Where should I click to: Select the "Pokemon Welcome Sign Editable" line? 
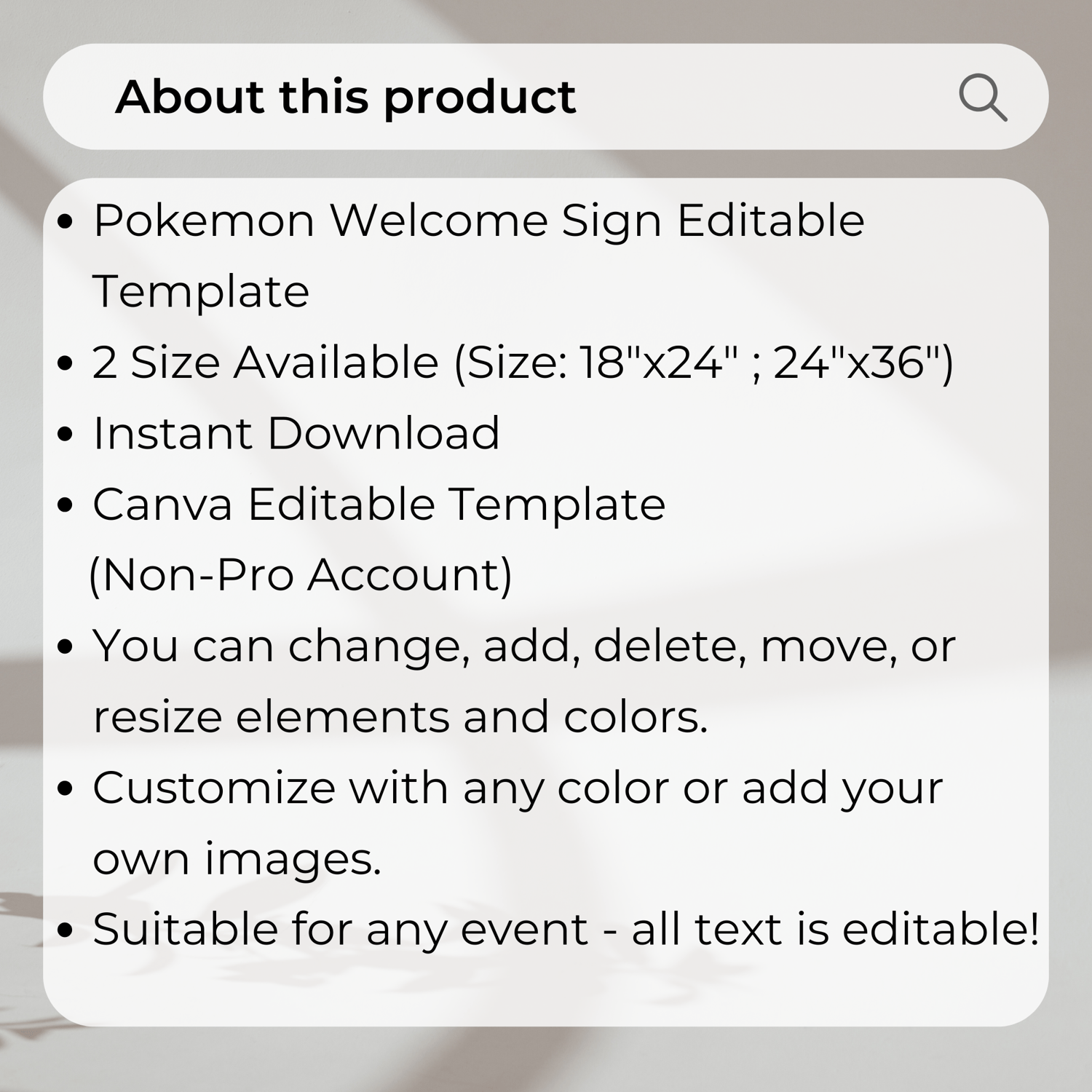[479, 221]
